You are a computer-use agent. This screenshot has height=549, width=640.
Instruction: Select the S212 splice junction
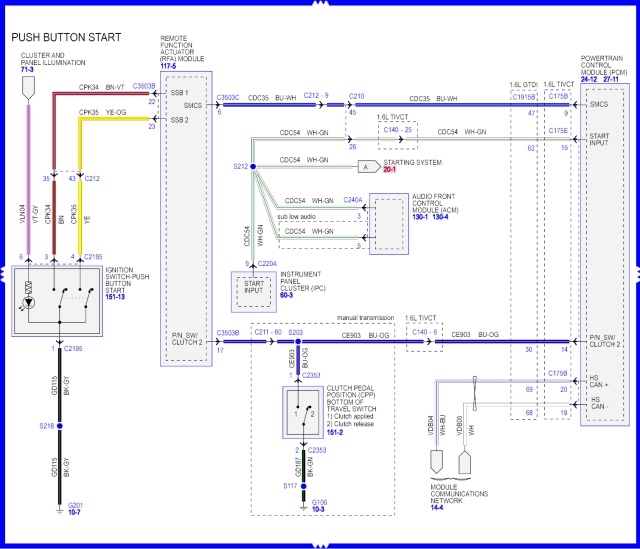[252, 166]
